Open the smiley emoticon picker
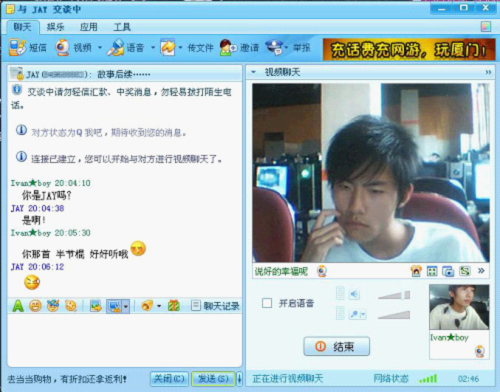 click(x=35, y=306)
